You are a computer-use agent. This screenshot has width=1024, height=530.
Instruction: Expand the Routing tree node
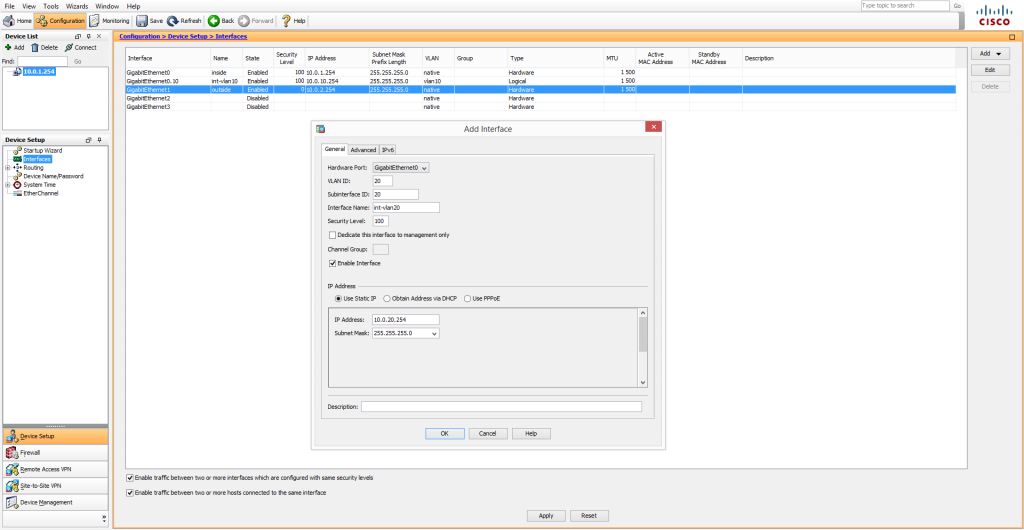point(7,168)
